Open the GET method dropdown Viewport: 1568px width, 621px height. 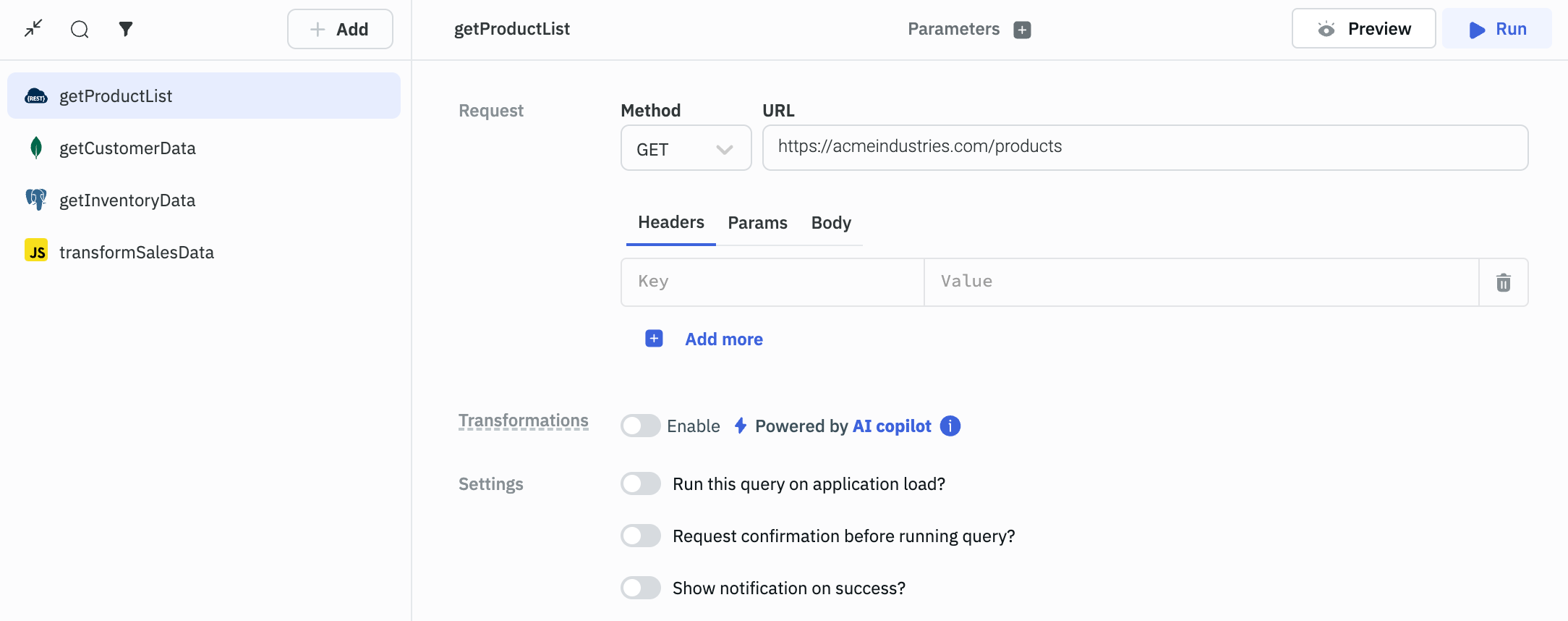(686, 149)
